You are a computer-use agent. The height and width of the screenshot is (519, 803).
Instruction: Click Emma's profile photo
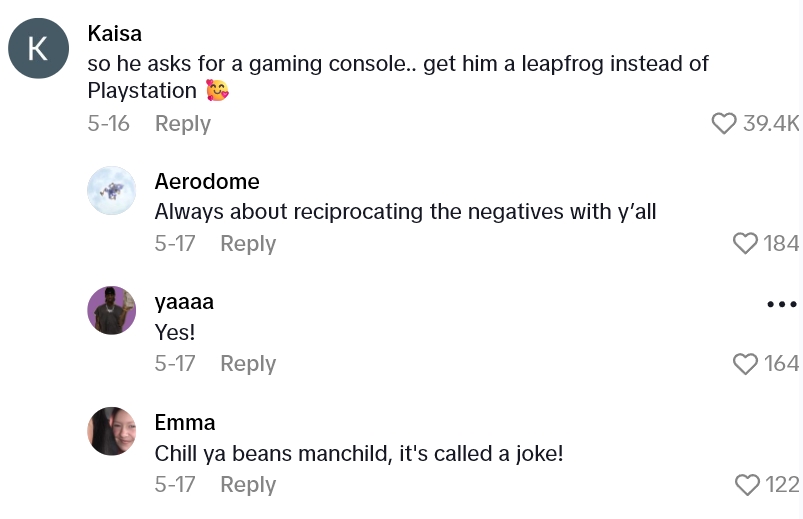point(111,431)
